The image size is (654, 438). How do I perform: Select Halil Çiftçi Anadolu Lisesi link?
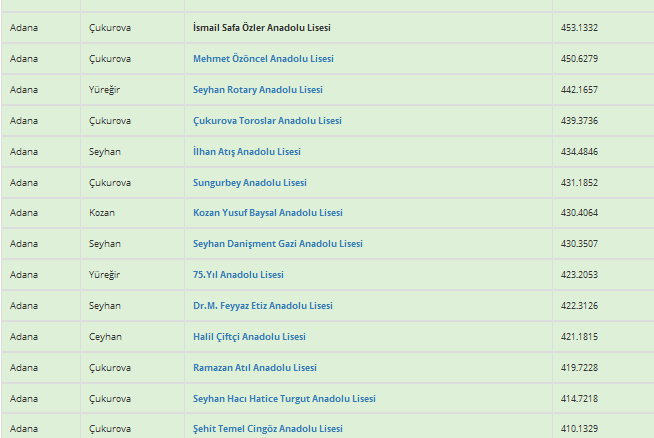click(x=249, y=337)
